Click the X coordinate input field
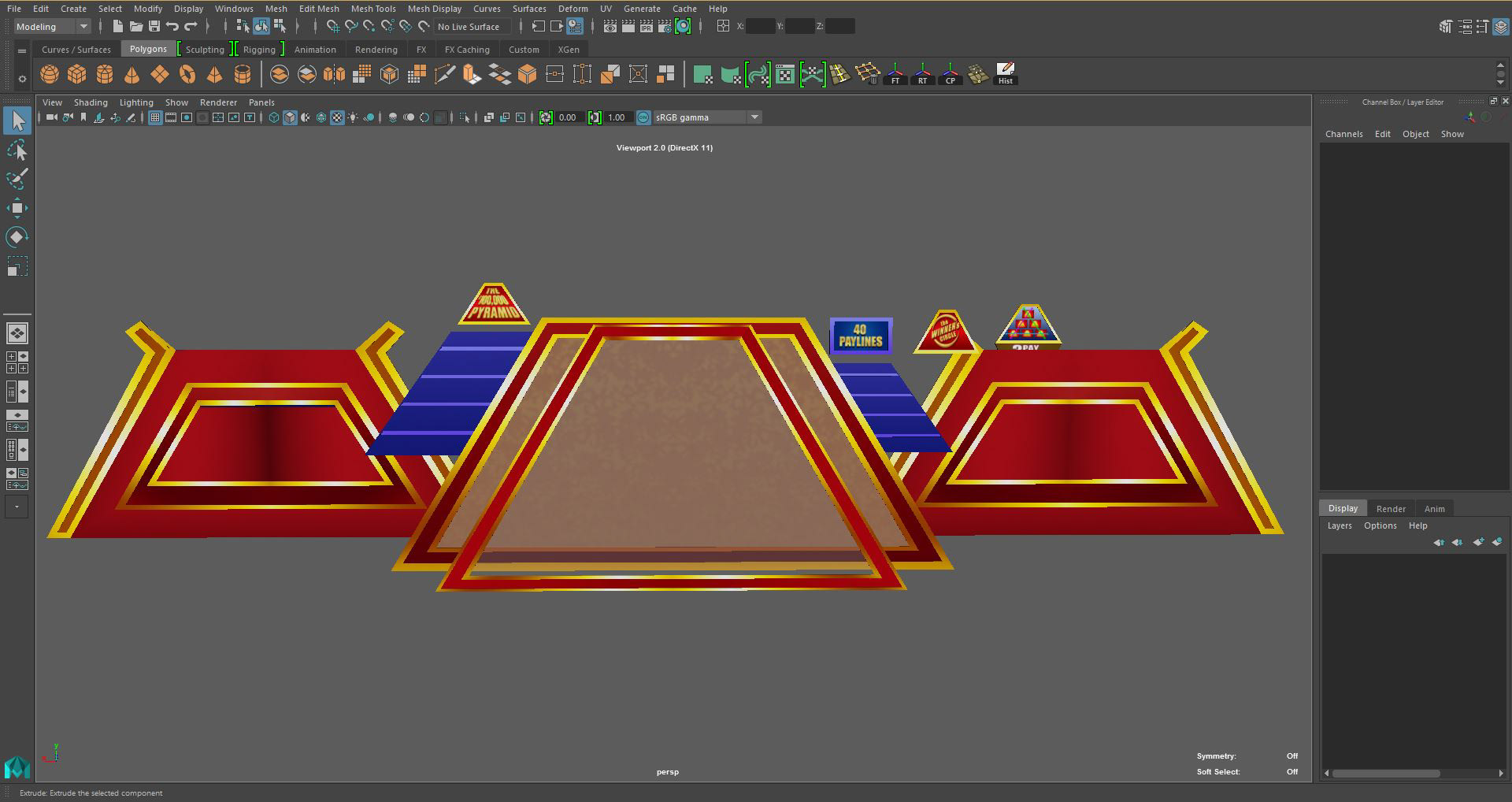 [760, 27]
